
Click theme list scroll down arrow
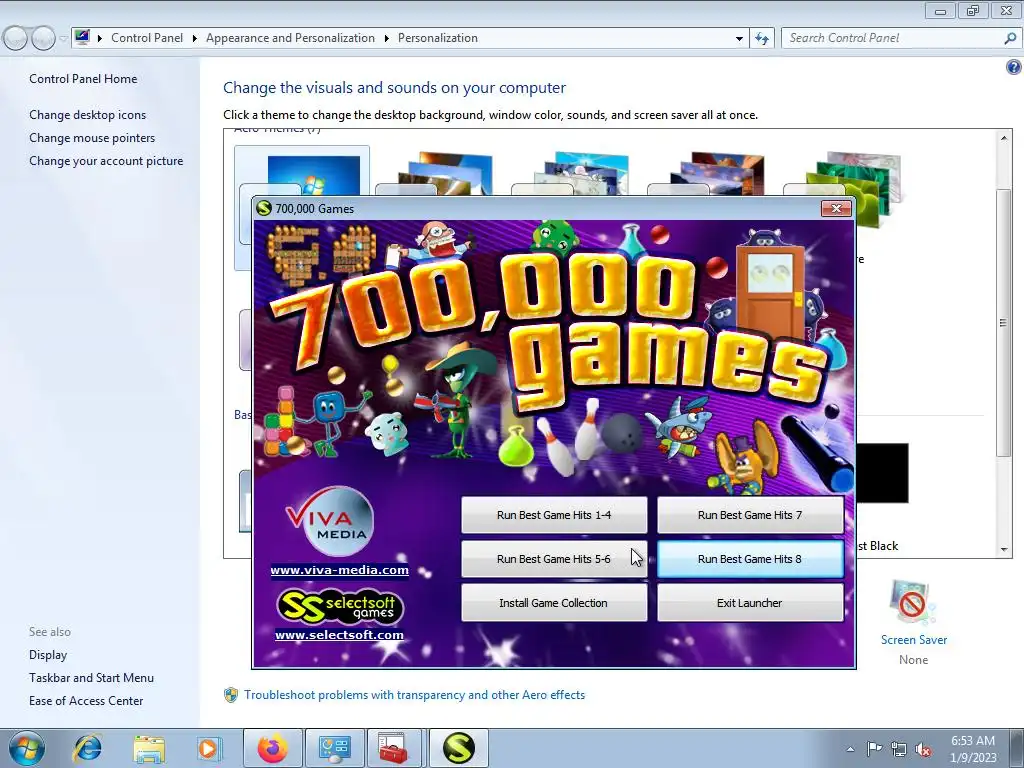coord(1004,550)
